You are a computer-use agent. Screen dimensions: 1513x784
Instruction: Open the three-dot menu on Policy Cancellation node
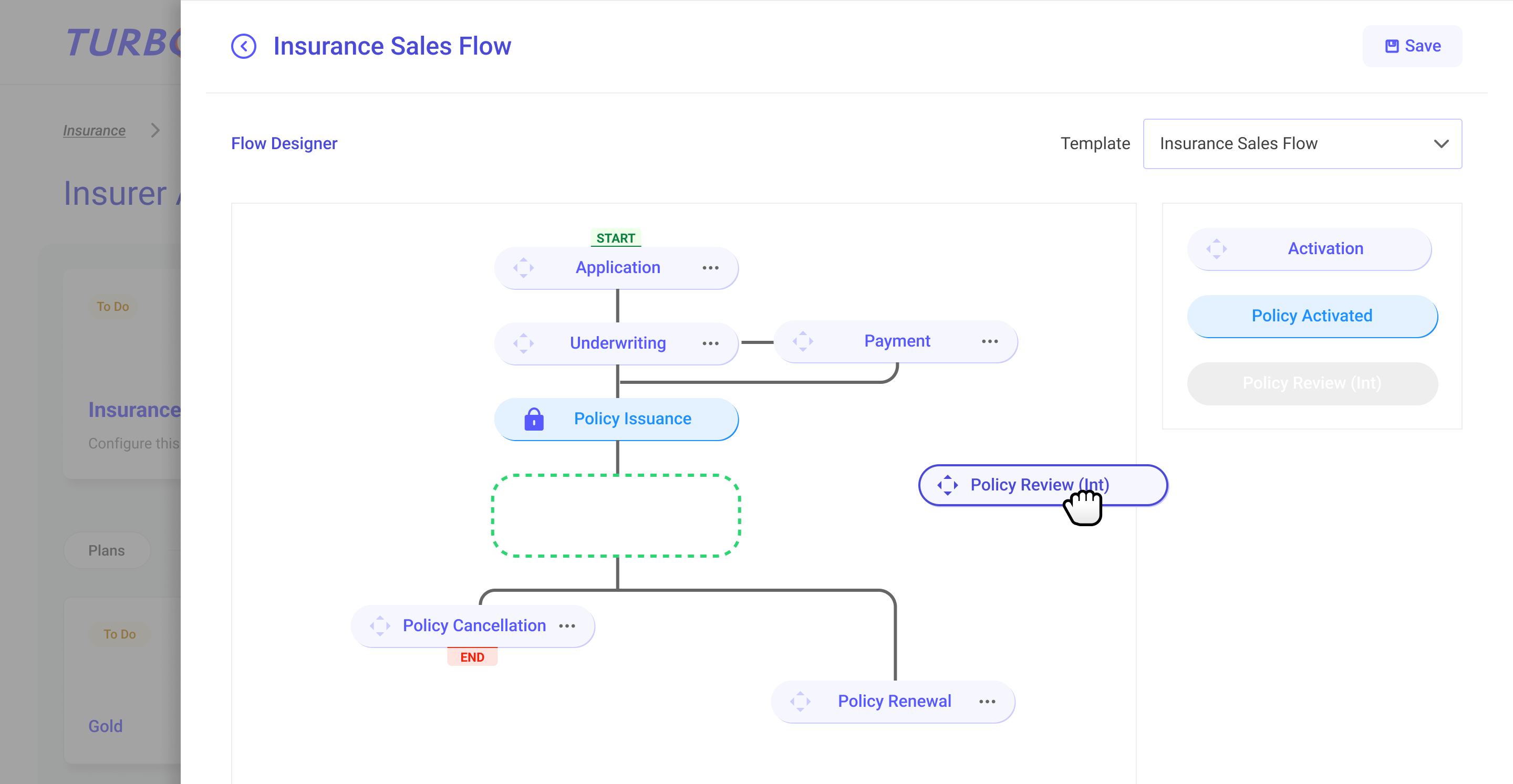pyautogui.click(x=567, y=625)
